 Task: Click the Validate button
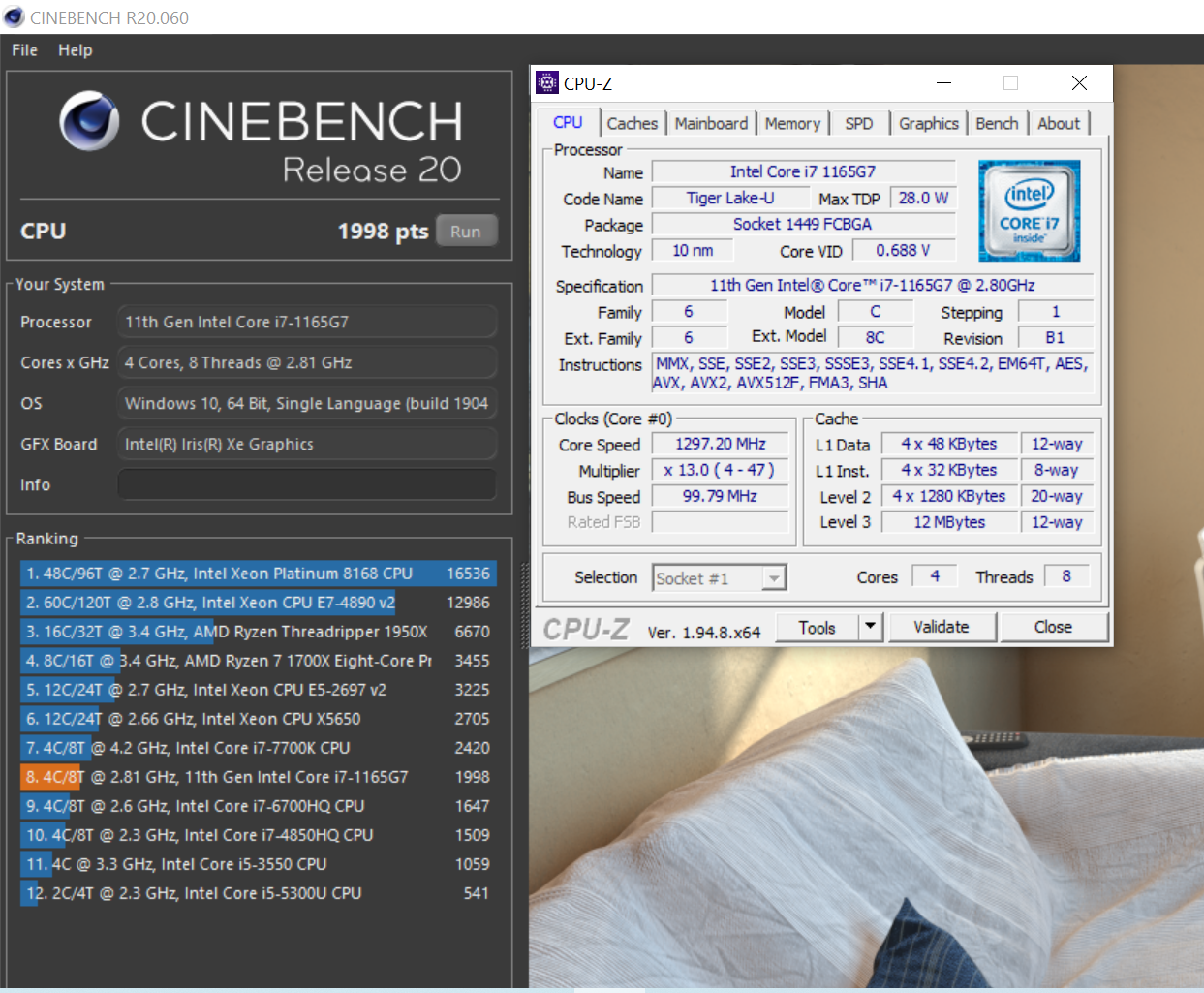[942, 628]
